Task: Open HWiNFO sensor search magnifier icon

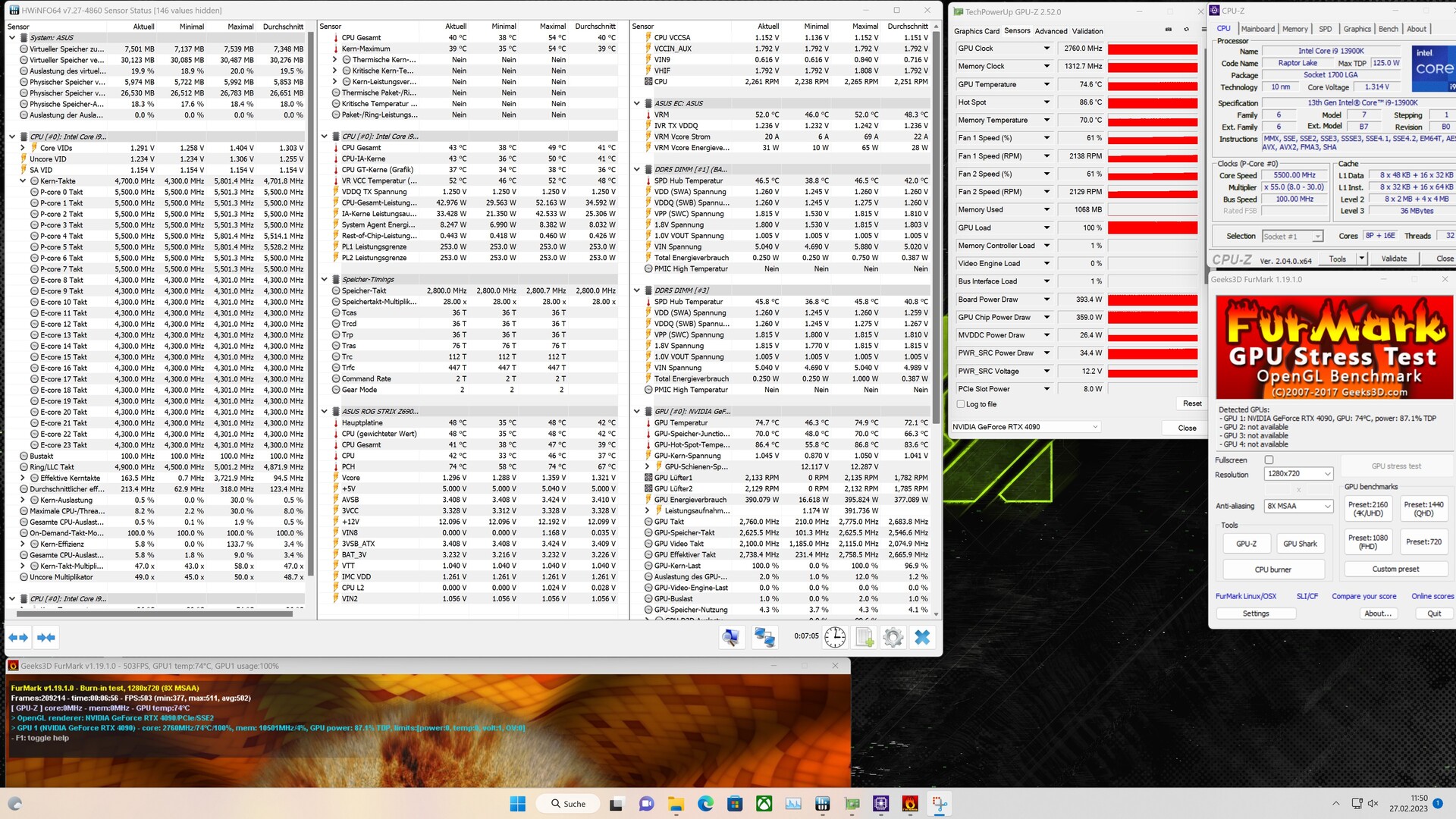Action: click(731, 638)
